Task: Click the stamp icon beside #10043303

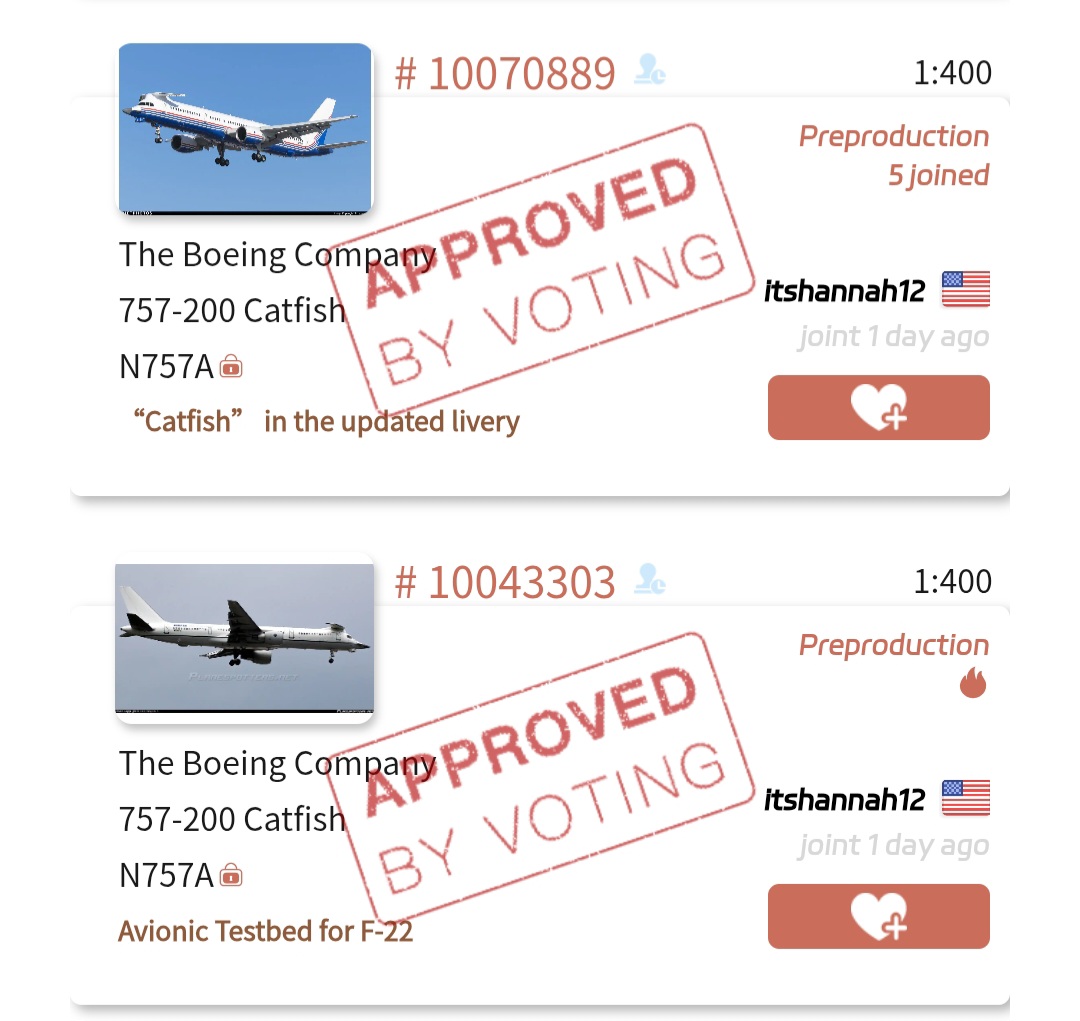Action: (650, 581)
